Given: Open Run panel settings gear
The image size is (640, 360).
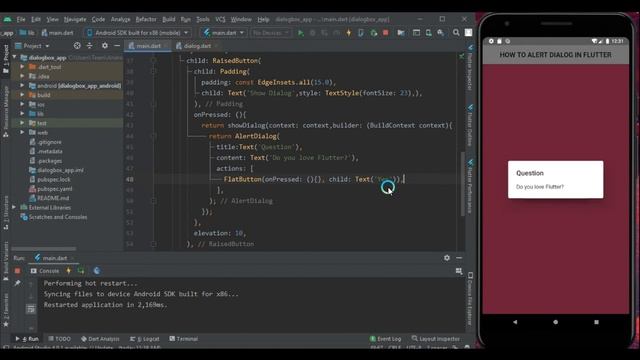Looking at the screenshot, I should pos(447,258).
